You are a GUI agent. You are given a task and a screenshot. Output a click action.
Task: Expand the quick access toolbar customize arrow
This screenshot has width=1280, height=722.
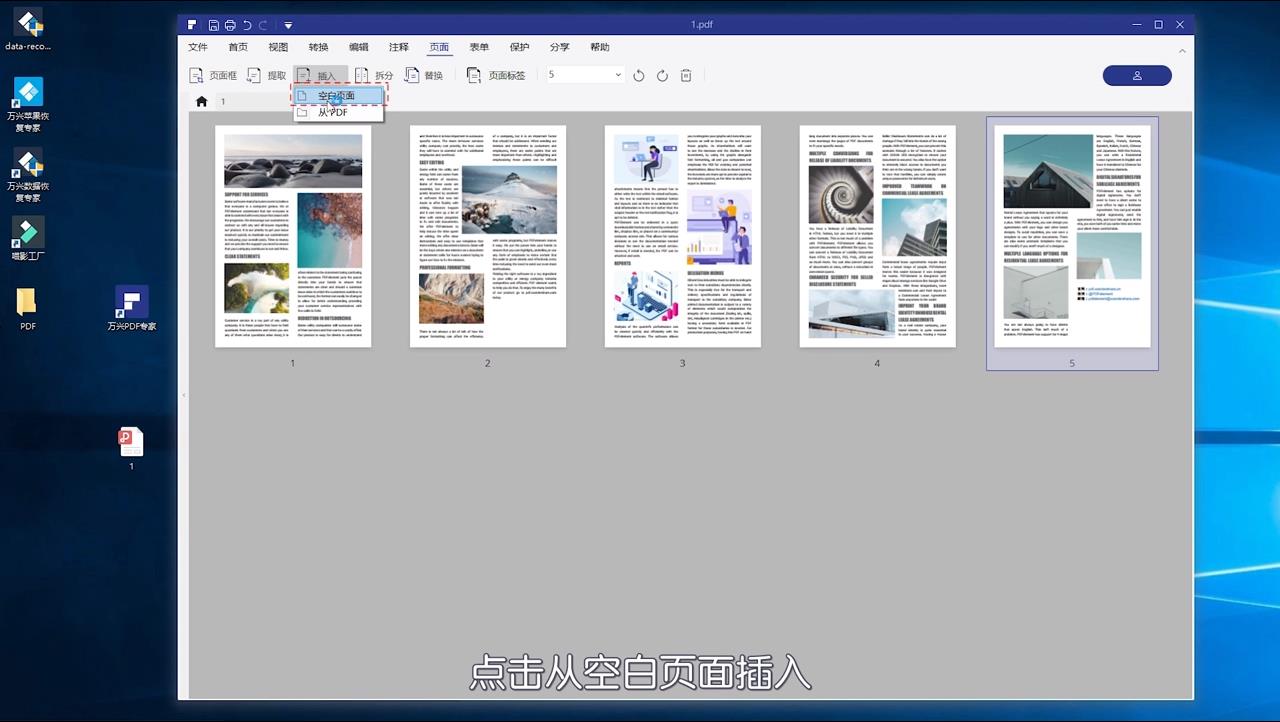click(288, 24)
